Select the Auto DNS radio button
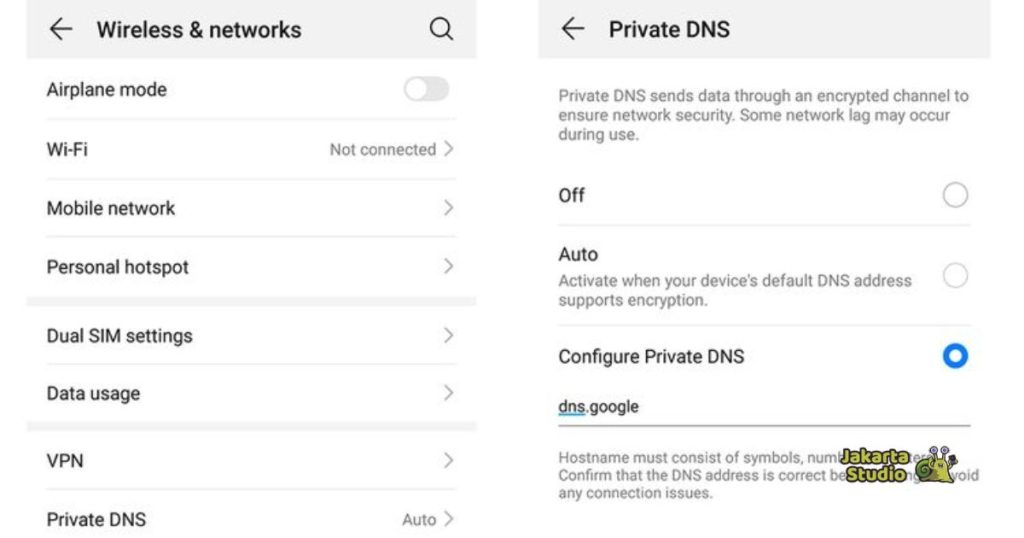 [x=955, y=275]
